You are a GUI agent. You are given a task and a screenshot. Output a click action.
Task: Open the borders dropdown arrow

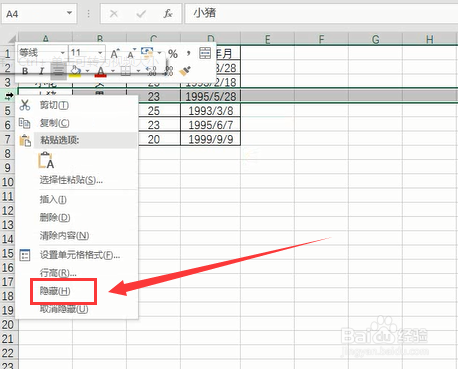coord(138,71)
